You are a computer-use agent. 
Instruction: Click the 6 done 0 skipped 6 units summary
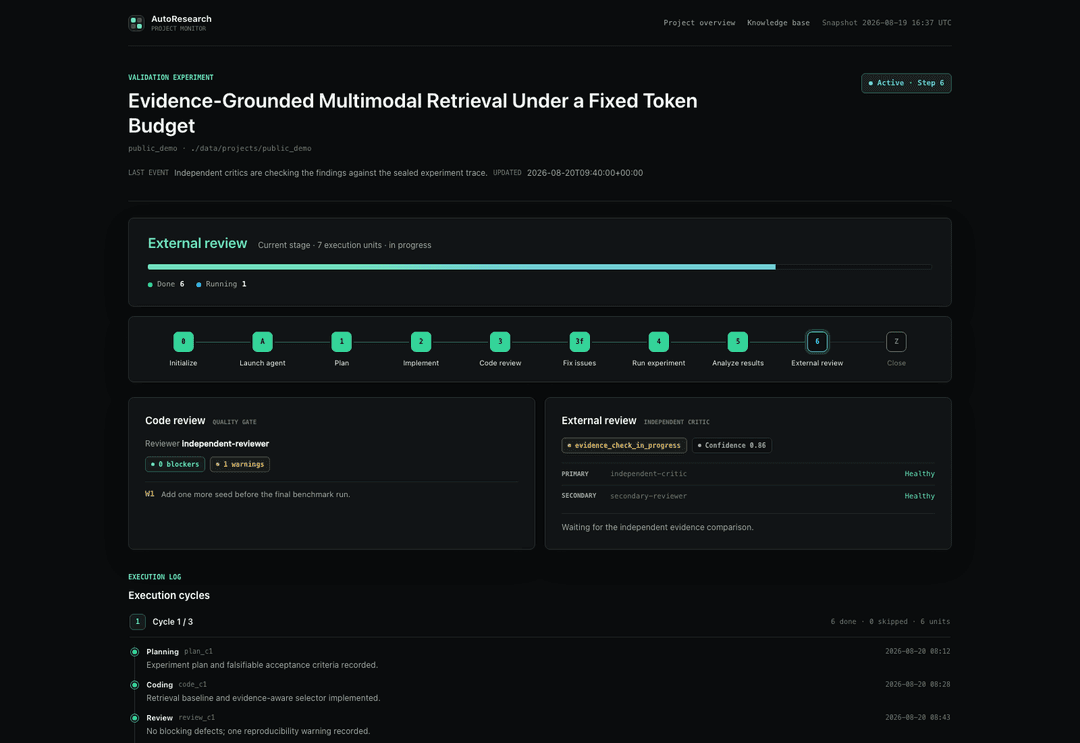[890, 622]
